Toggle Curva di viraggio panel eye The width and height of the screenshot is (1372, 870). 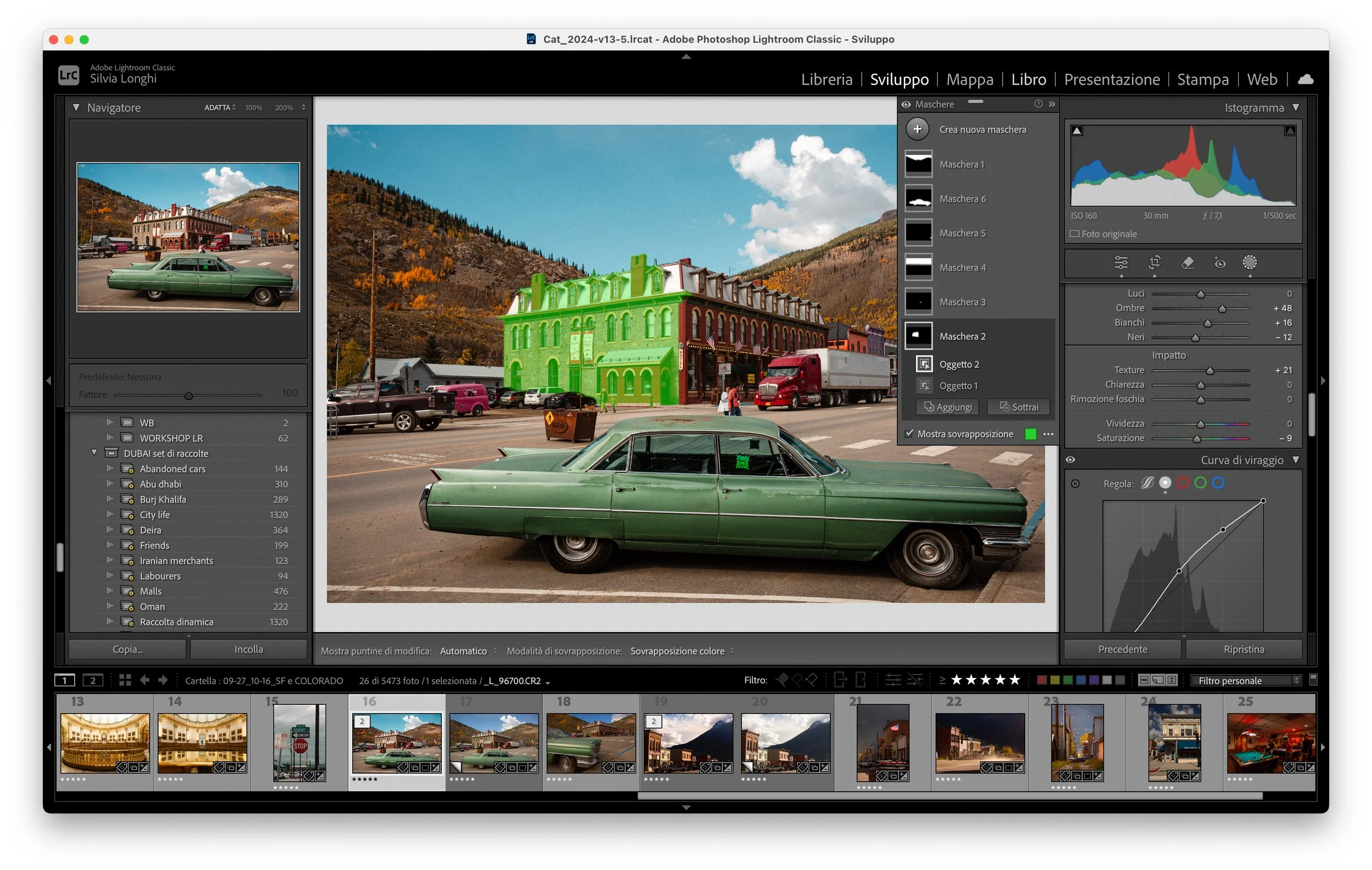pos(1071,460)
